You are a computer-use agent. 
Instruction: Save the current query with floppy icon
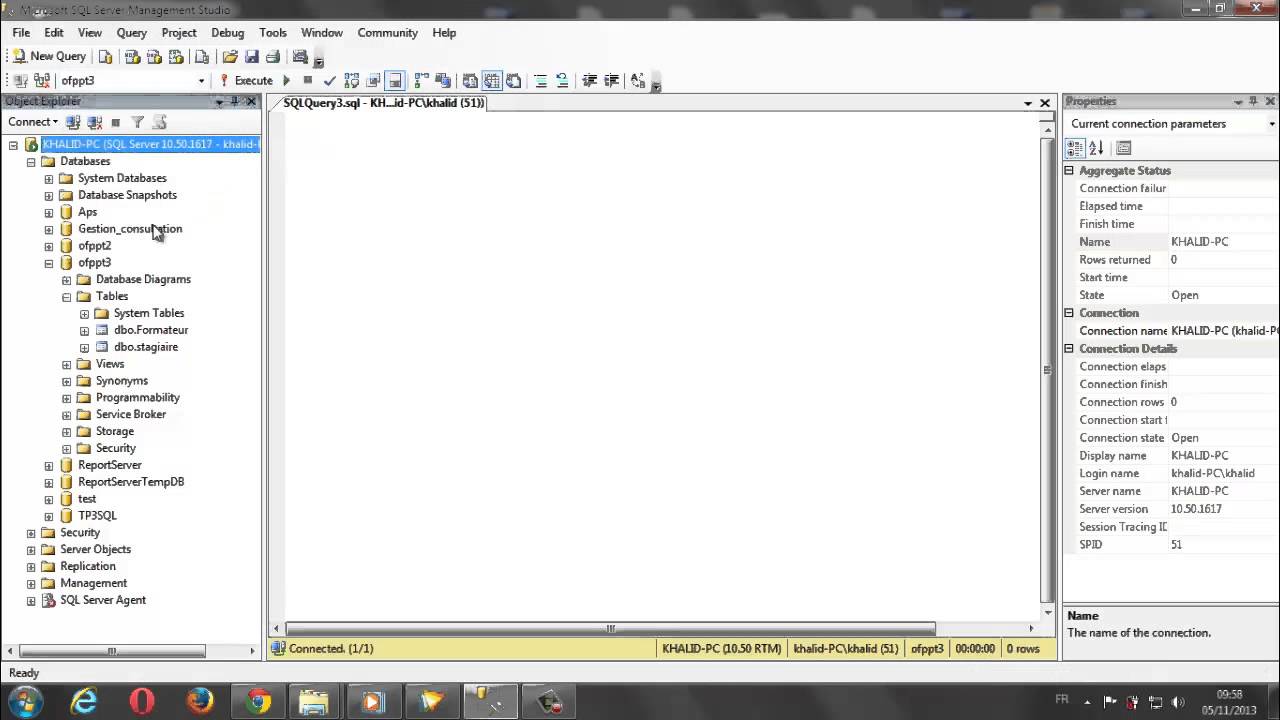252,57
